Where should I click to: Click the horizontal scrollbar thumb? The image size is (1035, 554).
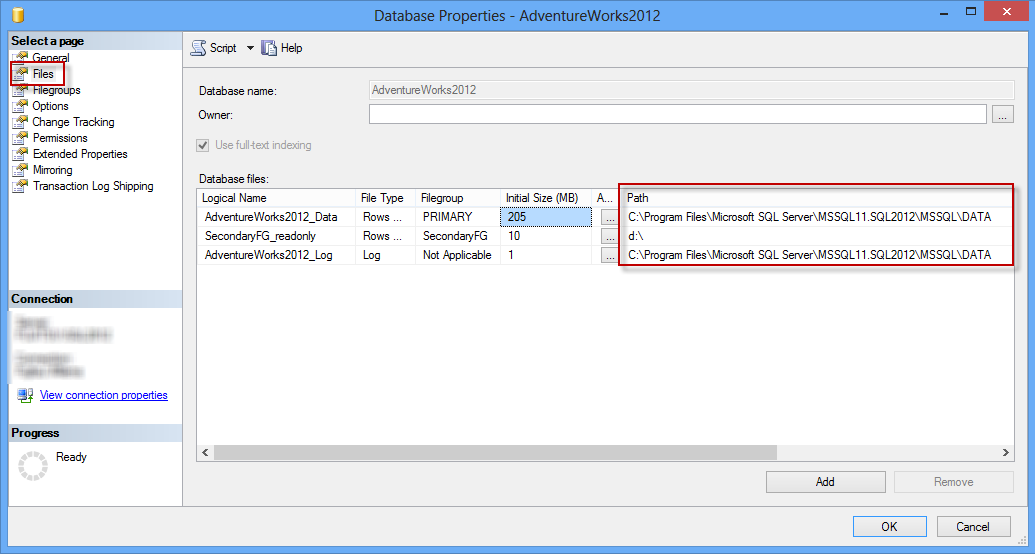[x=495, y=452]
